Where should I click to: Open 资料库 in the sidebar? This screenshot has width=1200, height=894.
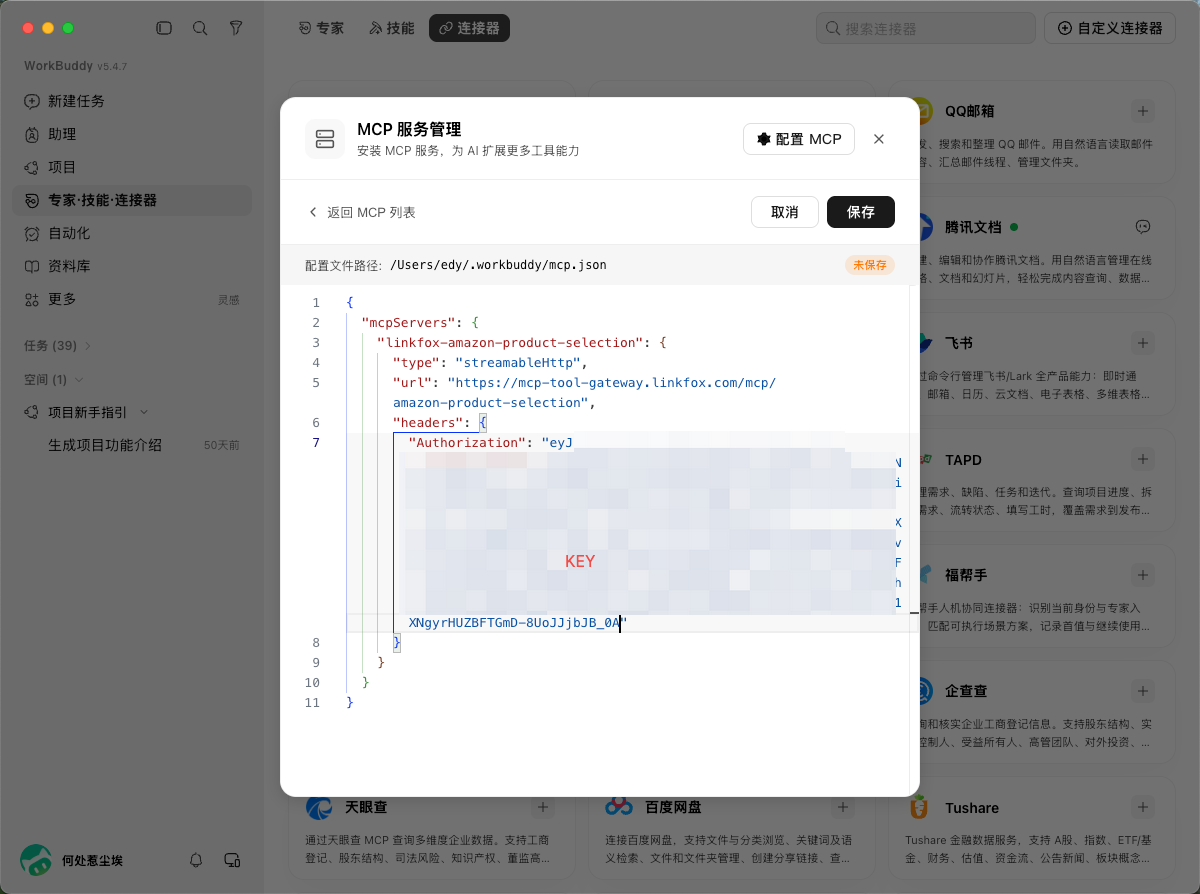[132, 266]
